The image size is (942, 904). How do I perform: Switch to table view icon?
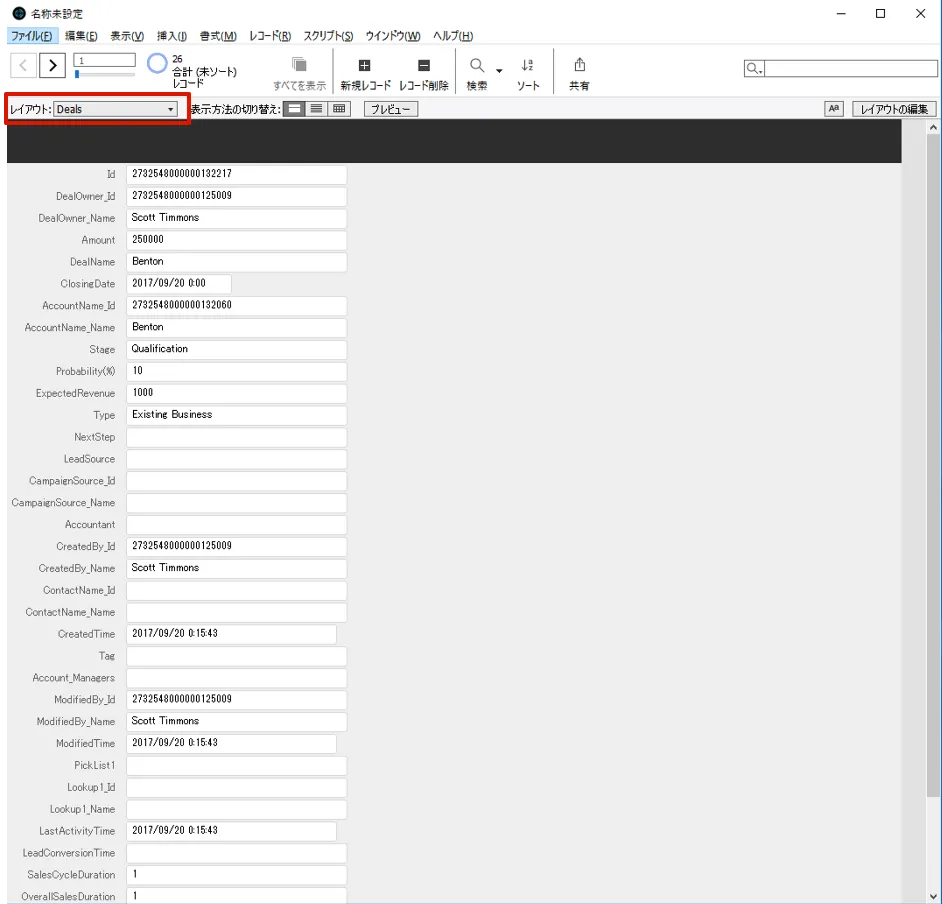click(337, 108)
